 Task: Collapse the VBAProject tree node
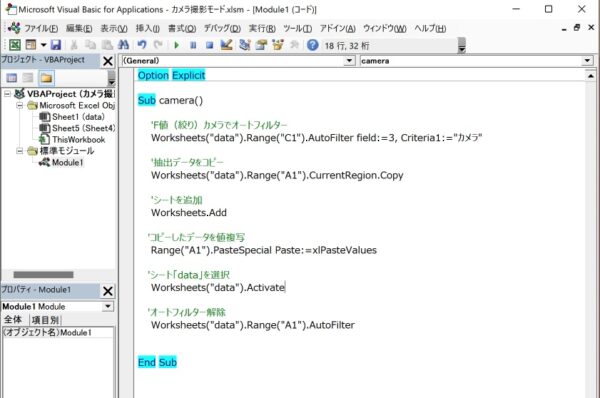7,94
